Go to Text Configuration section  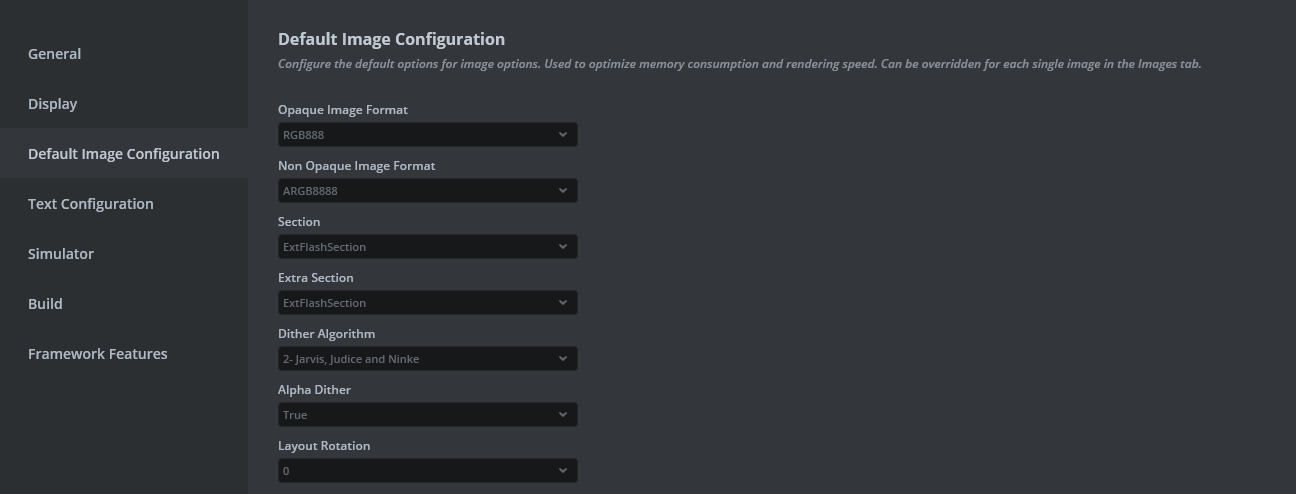click(x=91, y=204)
